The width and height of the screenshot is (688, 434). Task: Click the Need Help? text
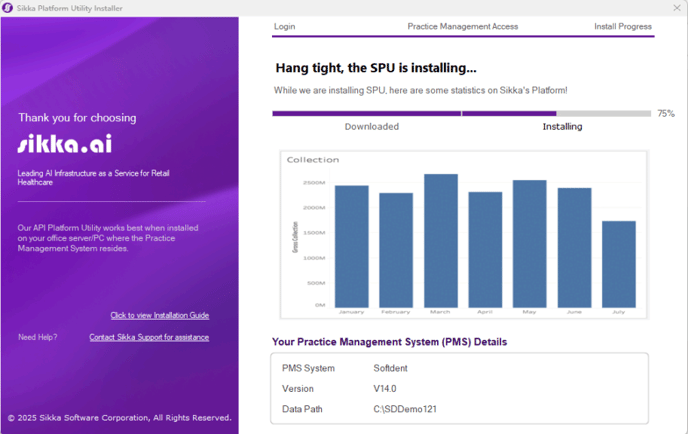38,338
